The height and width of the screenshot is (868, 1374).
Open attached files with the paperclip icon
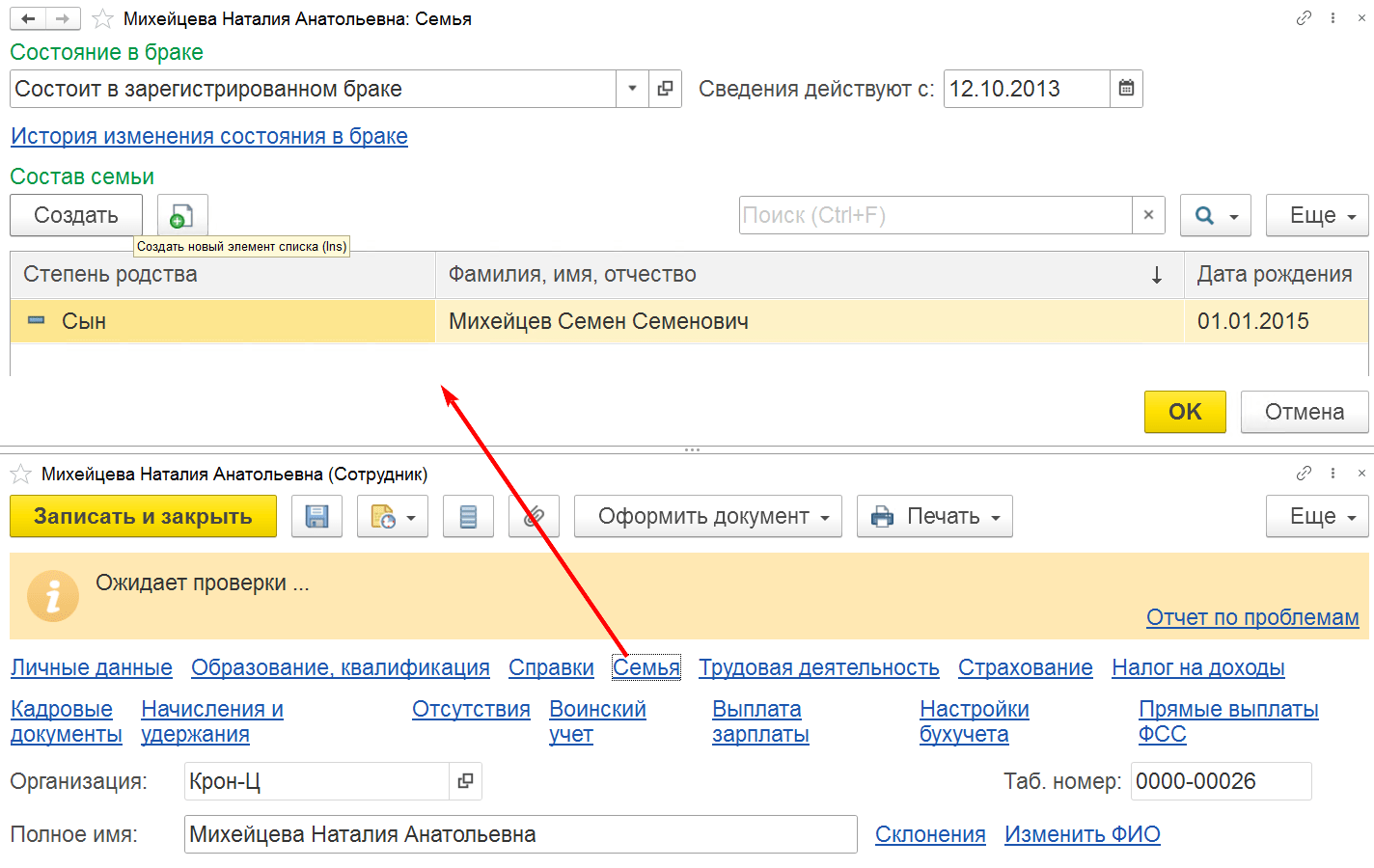pos(534,516)
